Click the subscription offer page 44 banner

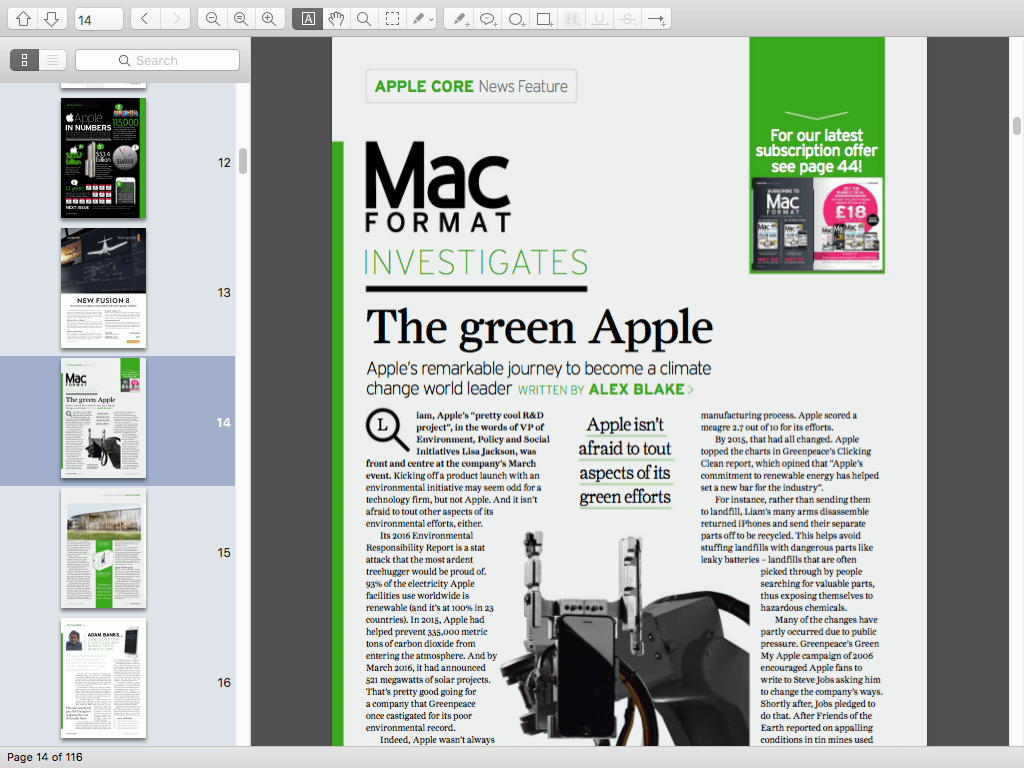click(816, 155)
